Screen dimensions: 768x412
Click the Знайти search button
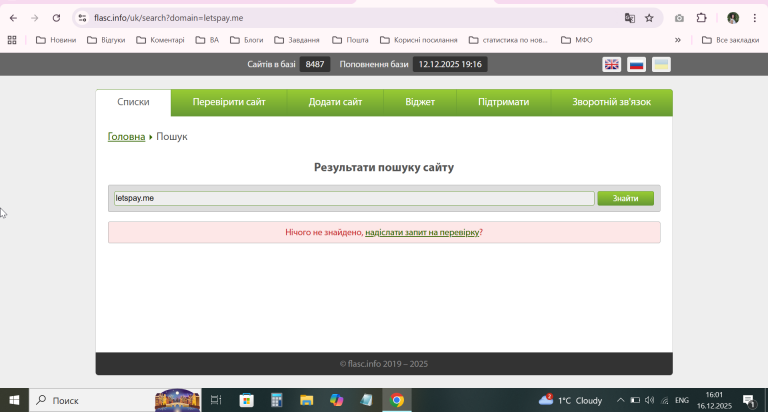click(625, 198)
